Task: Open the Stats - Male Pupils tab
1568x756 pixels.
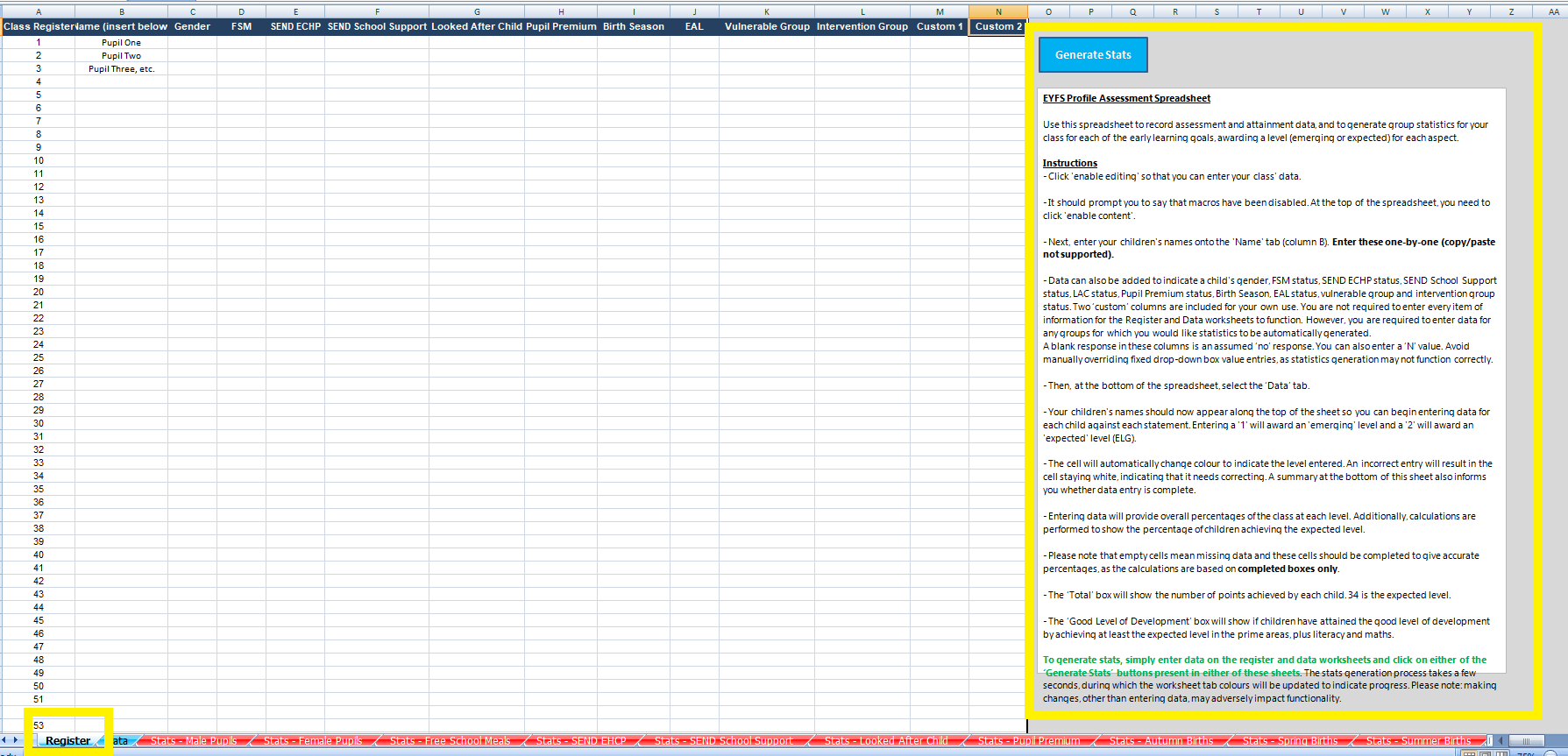Action: [194, 741]
